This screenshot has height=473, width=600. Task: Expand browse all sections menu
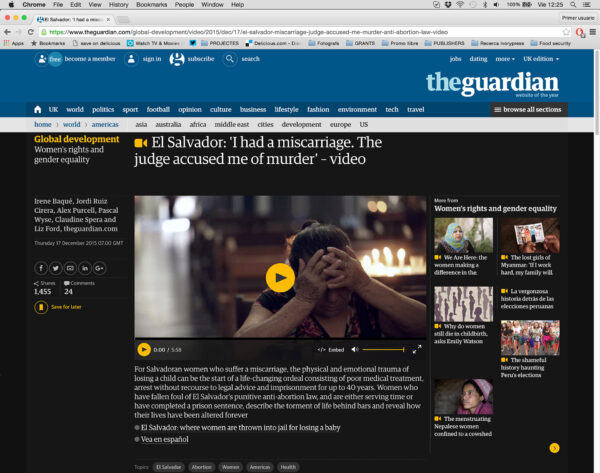[526, 109]
